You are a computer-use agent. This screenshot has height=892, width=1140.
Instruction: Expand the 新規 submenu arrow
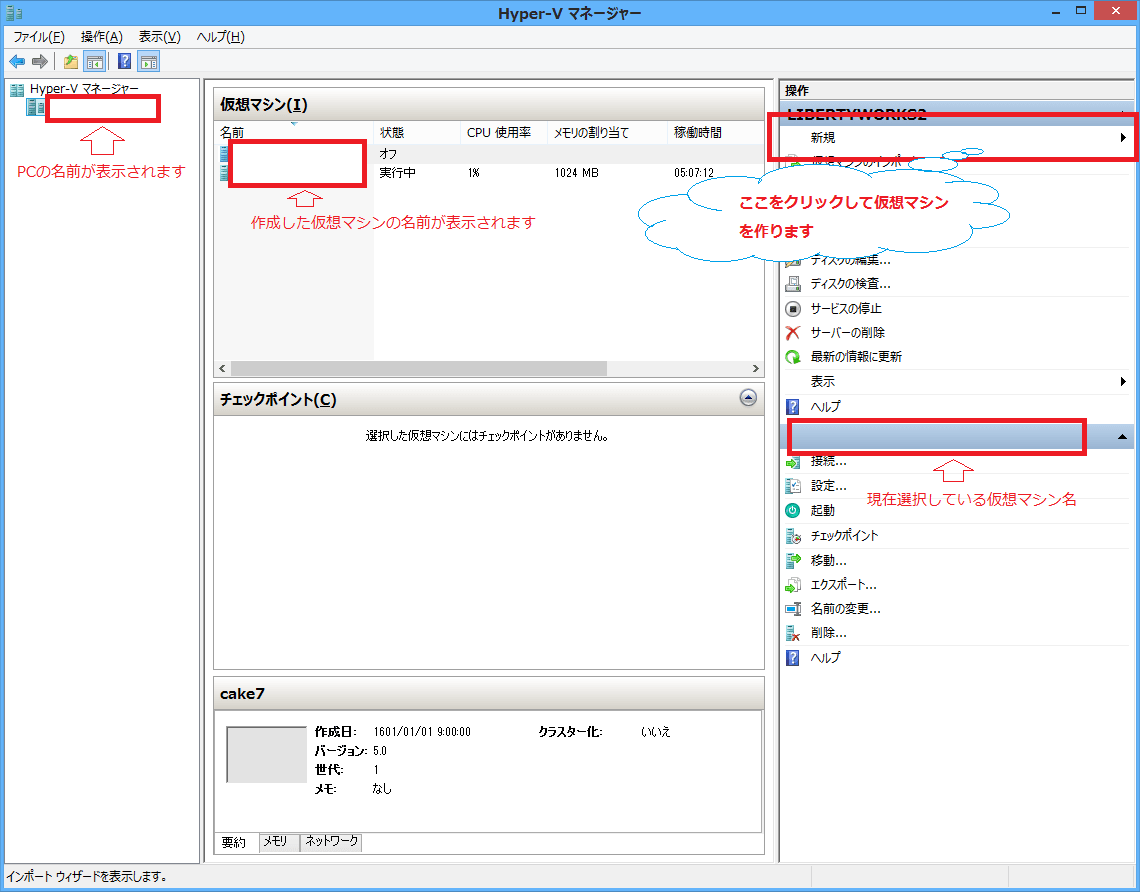click(x=1123, y=138)
